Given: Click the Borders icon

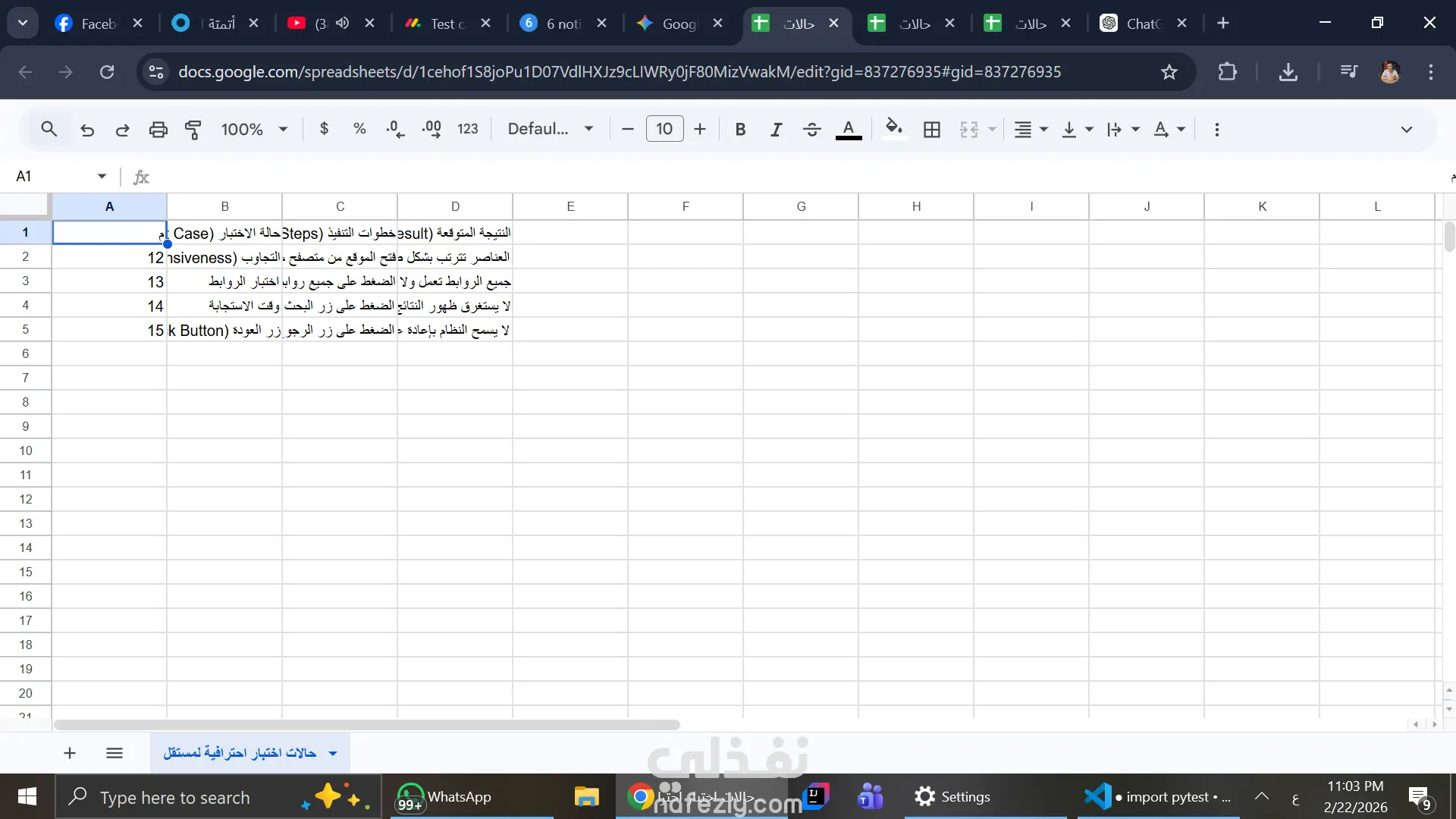Looking at the screenshot, I should (932, 130).
